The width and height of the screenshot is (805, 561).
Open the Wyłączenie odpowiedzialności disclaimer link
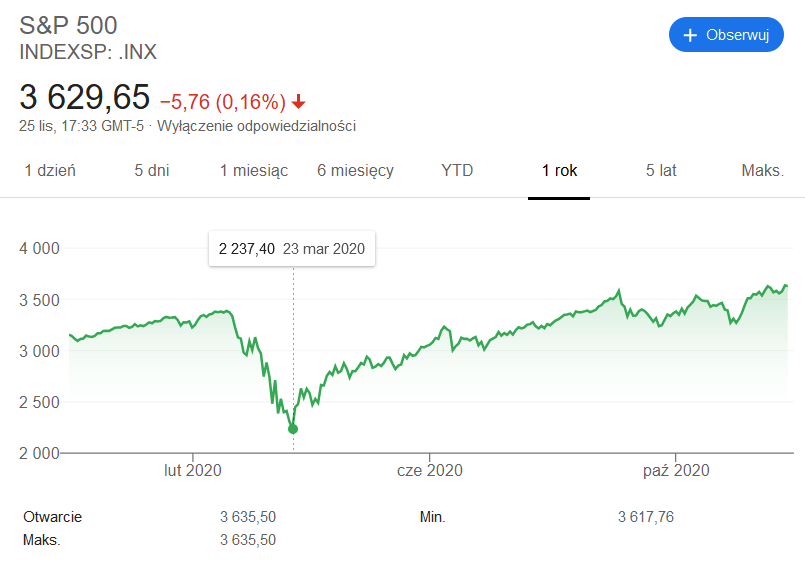[257, 126]
